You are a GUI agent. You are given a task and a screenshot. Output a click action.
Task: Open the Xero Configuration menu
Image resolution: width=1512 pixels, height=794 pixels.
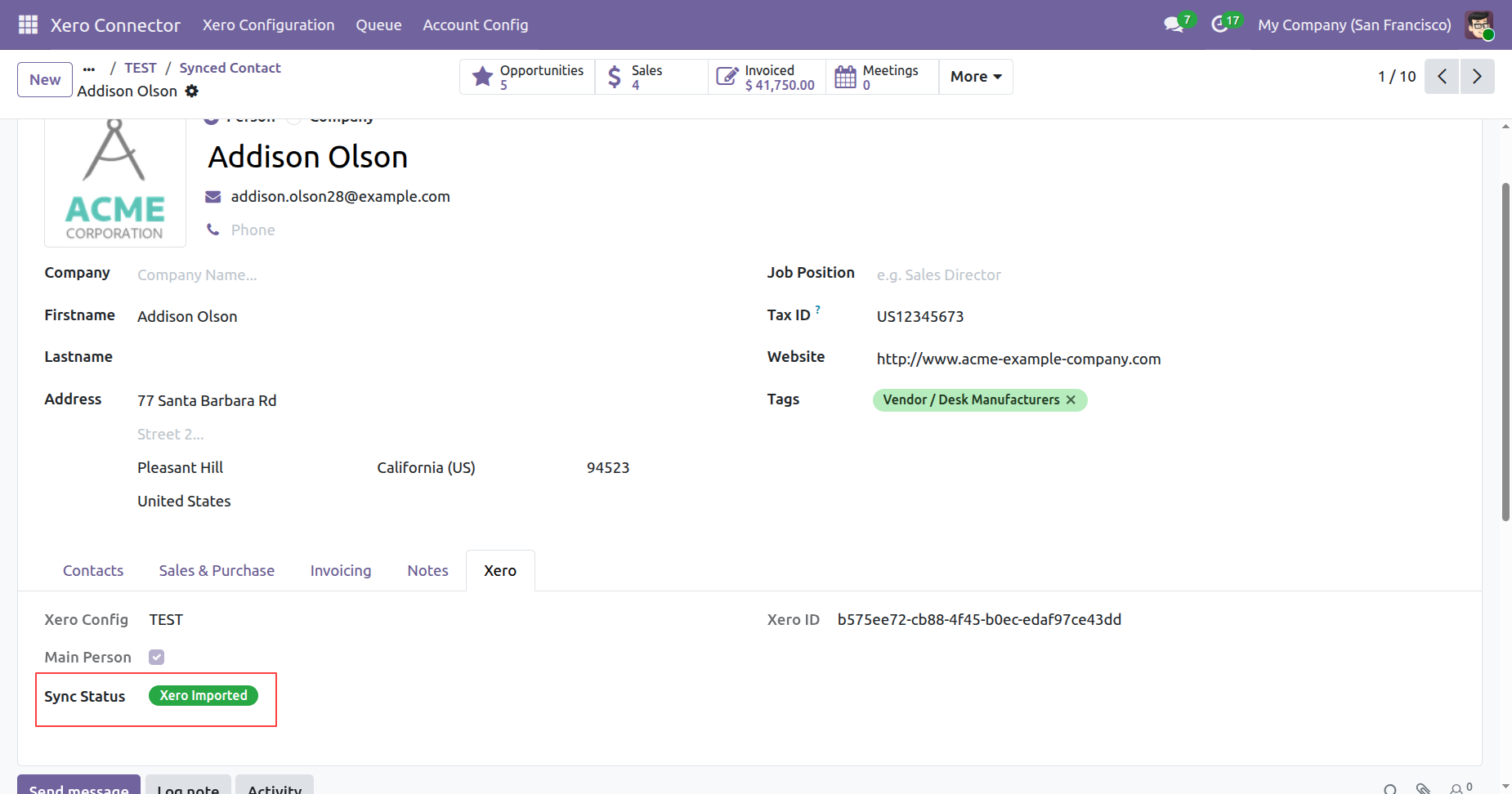[269, 25]
